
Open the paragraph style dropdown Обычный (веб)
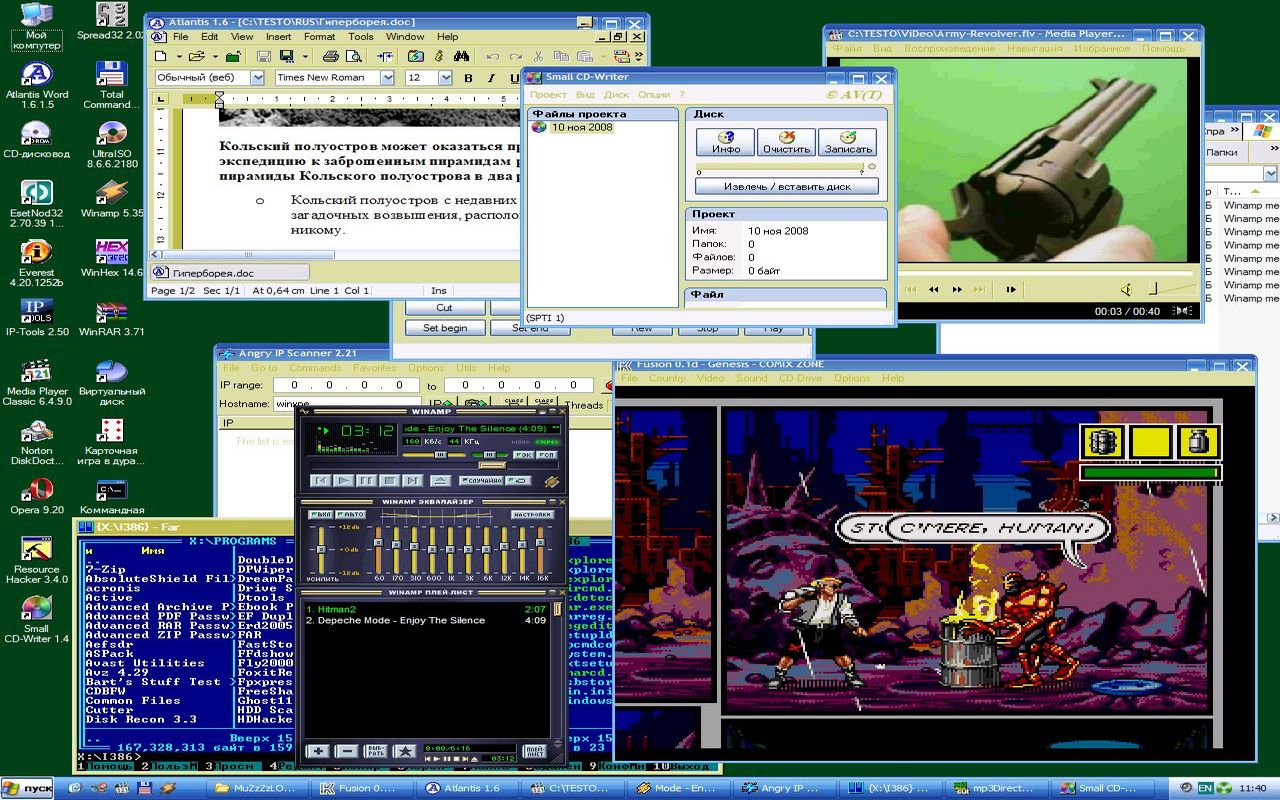click(257, 78)
